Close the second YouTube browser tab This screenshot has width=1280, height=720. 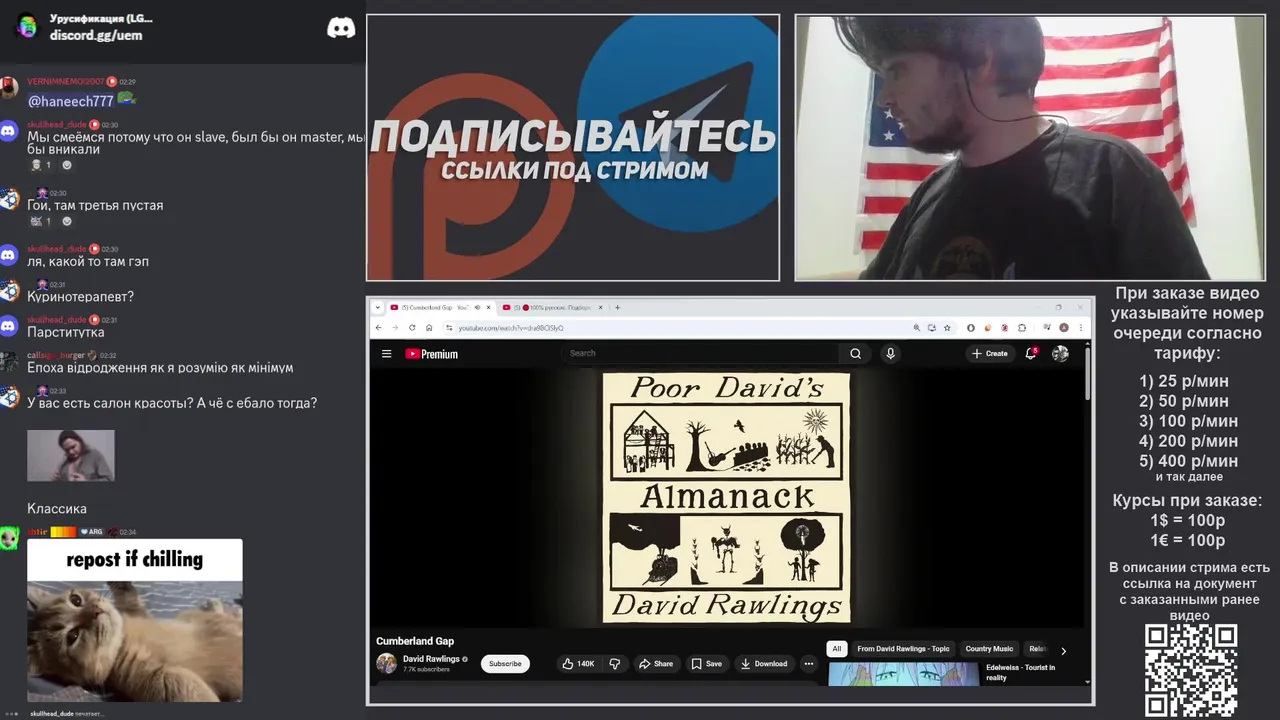coord(600,308)
